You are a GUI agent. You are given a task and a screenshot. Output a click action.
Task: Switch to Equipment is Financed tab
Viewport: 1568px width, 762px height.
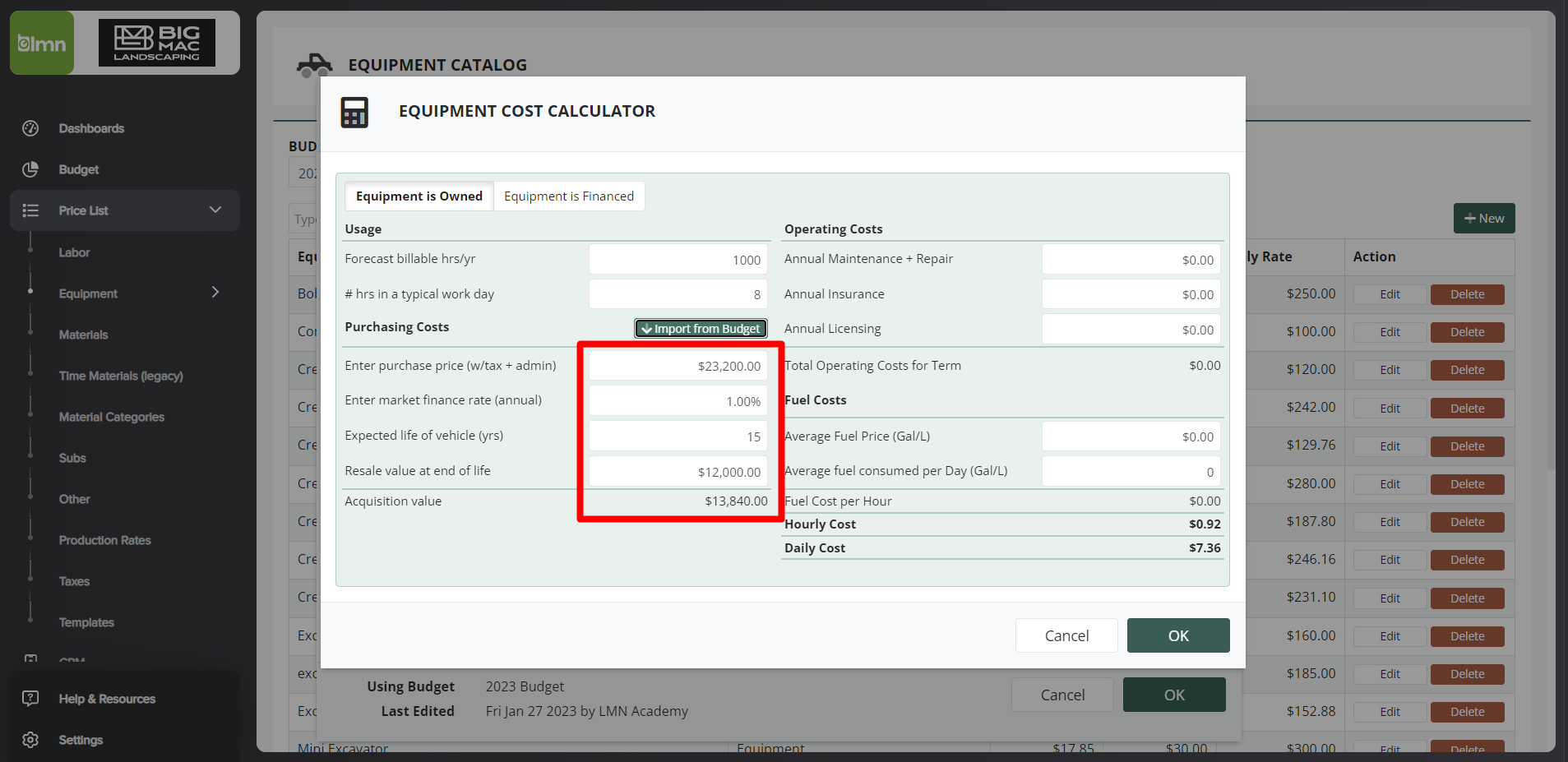[x=569, y=196]
